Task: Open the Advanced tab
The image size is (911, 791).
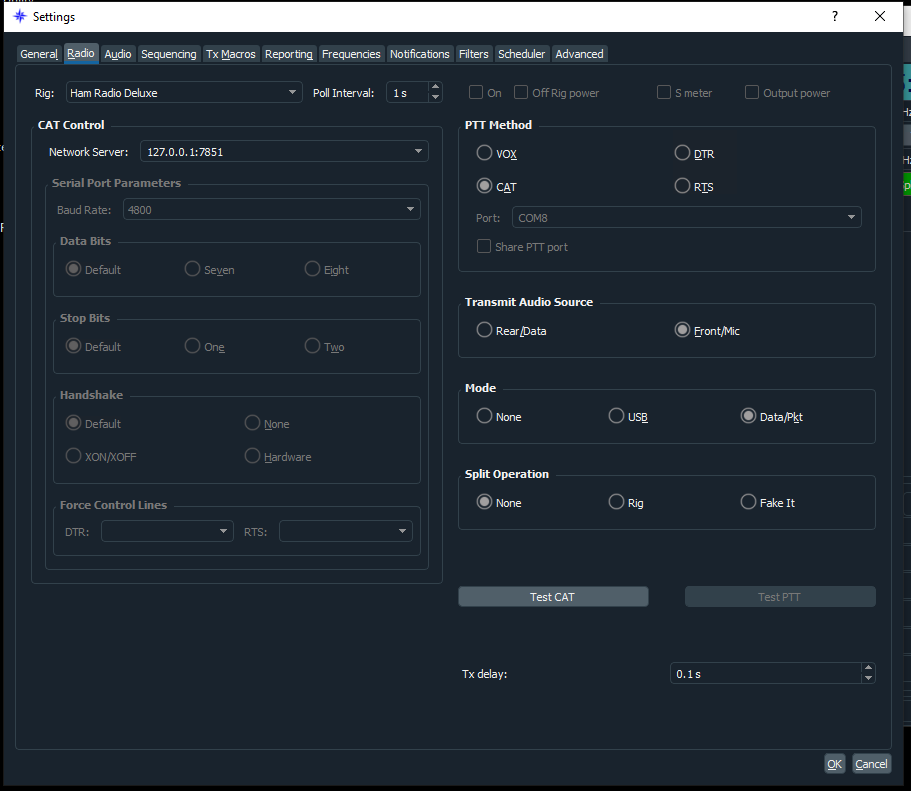Action: pyautogui.click(x=579, y=54)
